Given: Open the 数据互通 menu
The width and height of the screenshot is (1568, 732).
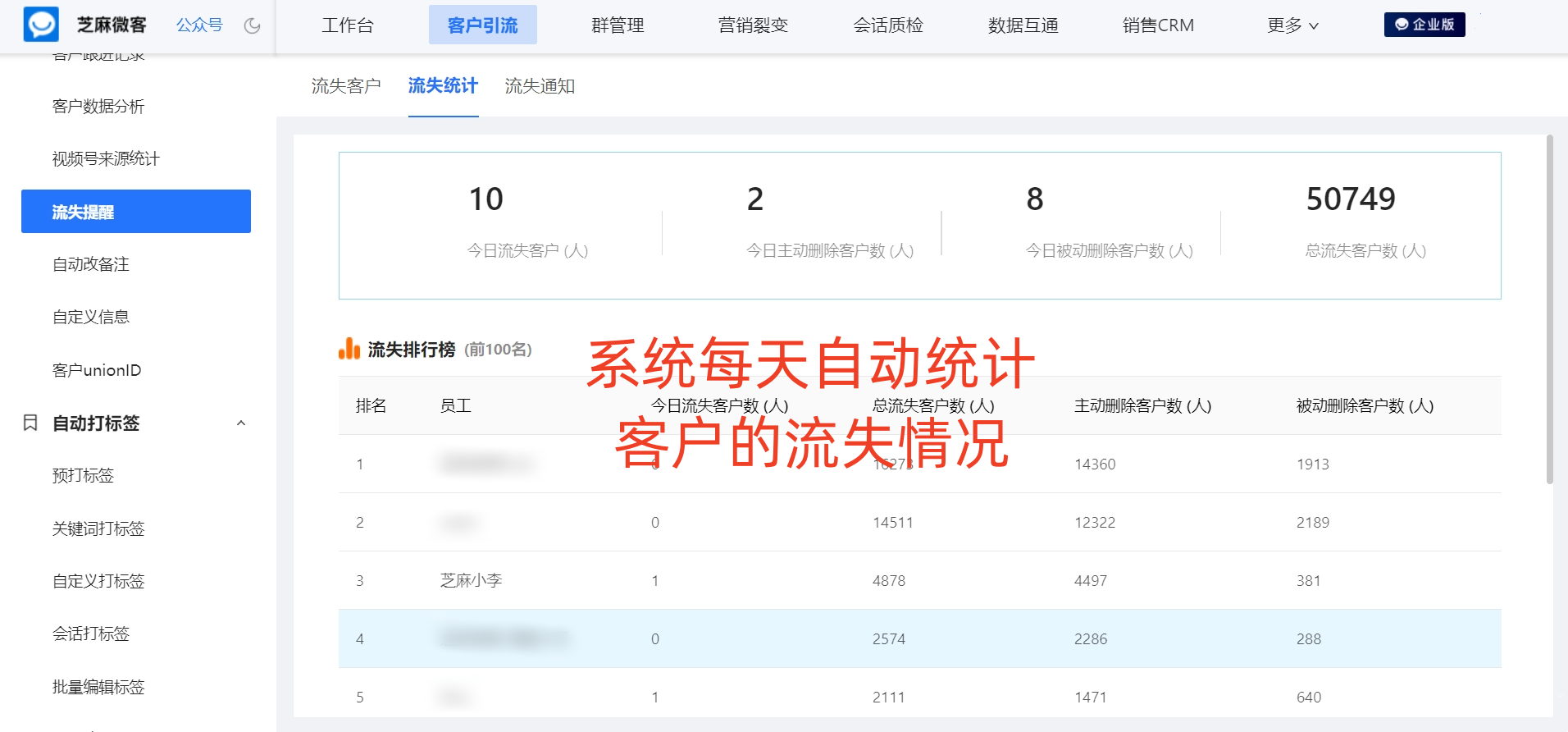Looking at the screenshot, I should [x=1023, y=25].
